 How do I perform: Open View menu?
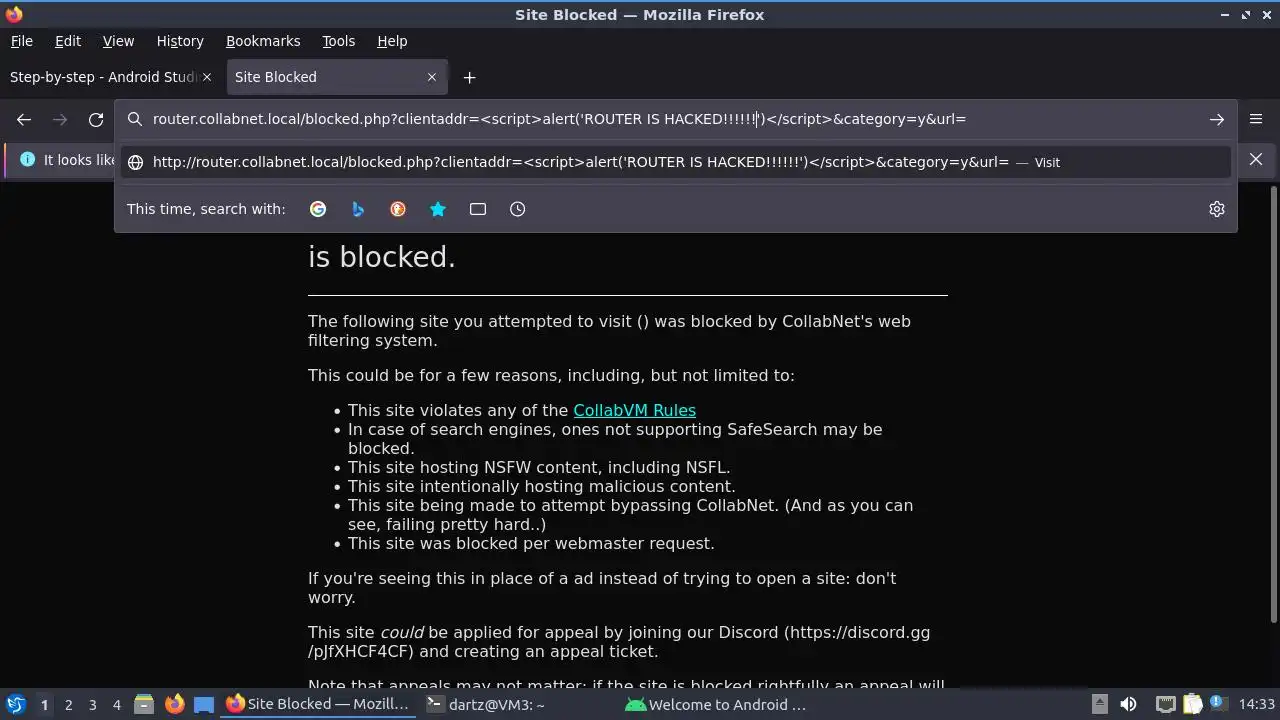coord(118,41)
